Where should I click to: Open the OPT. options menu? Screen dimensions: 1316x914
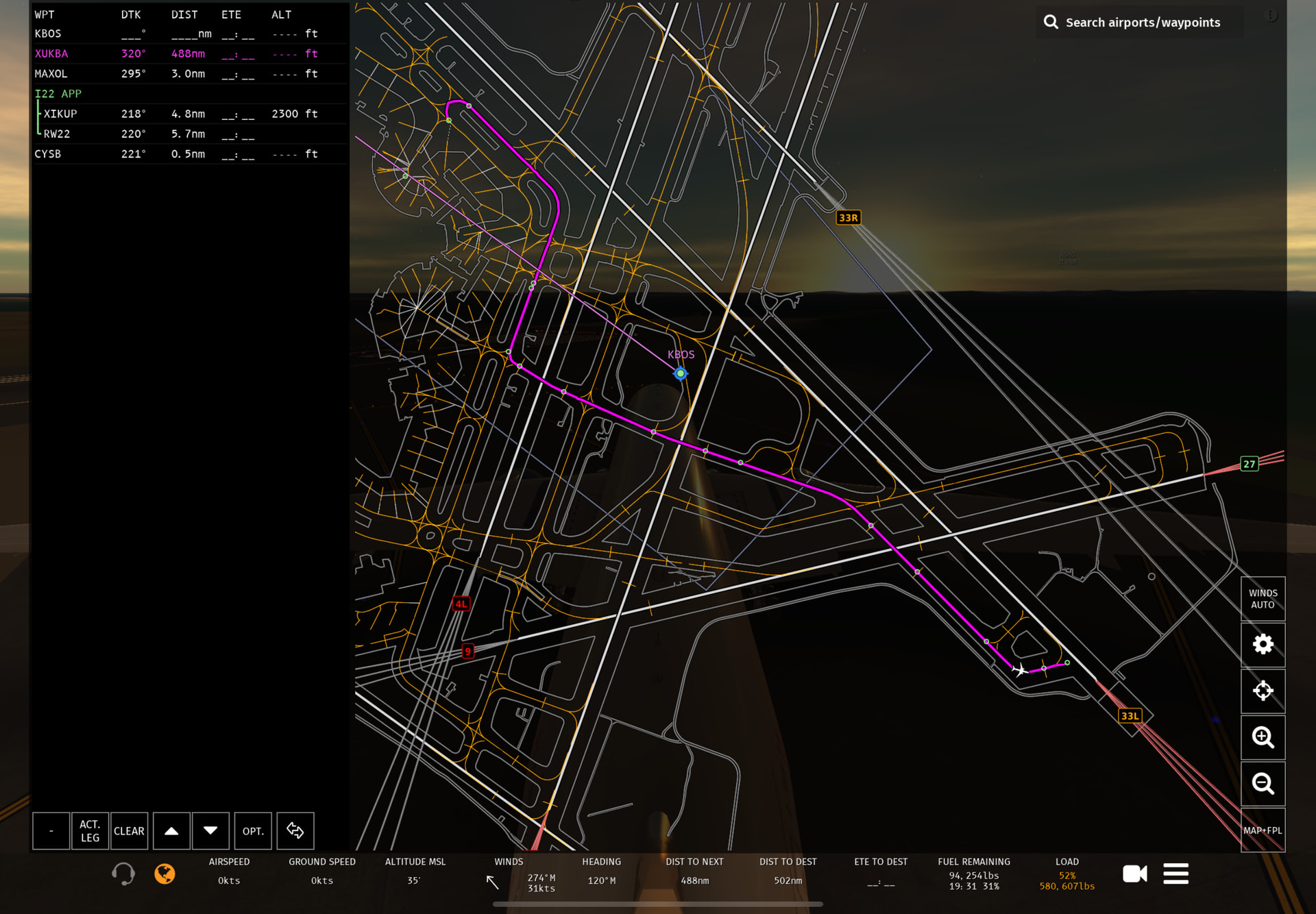[x=253, y=830]
